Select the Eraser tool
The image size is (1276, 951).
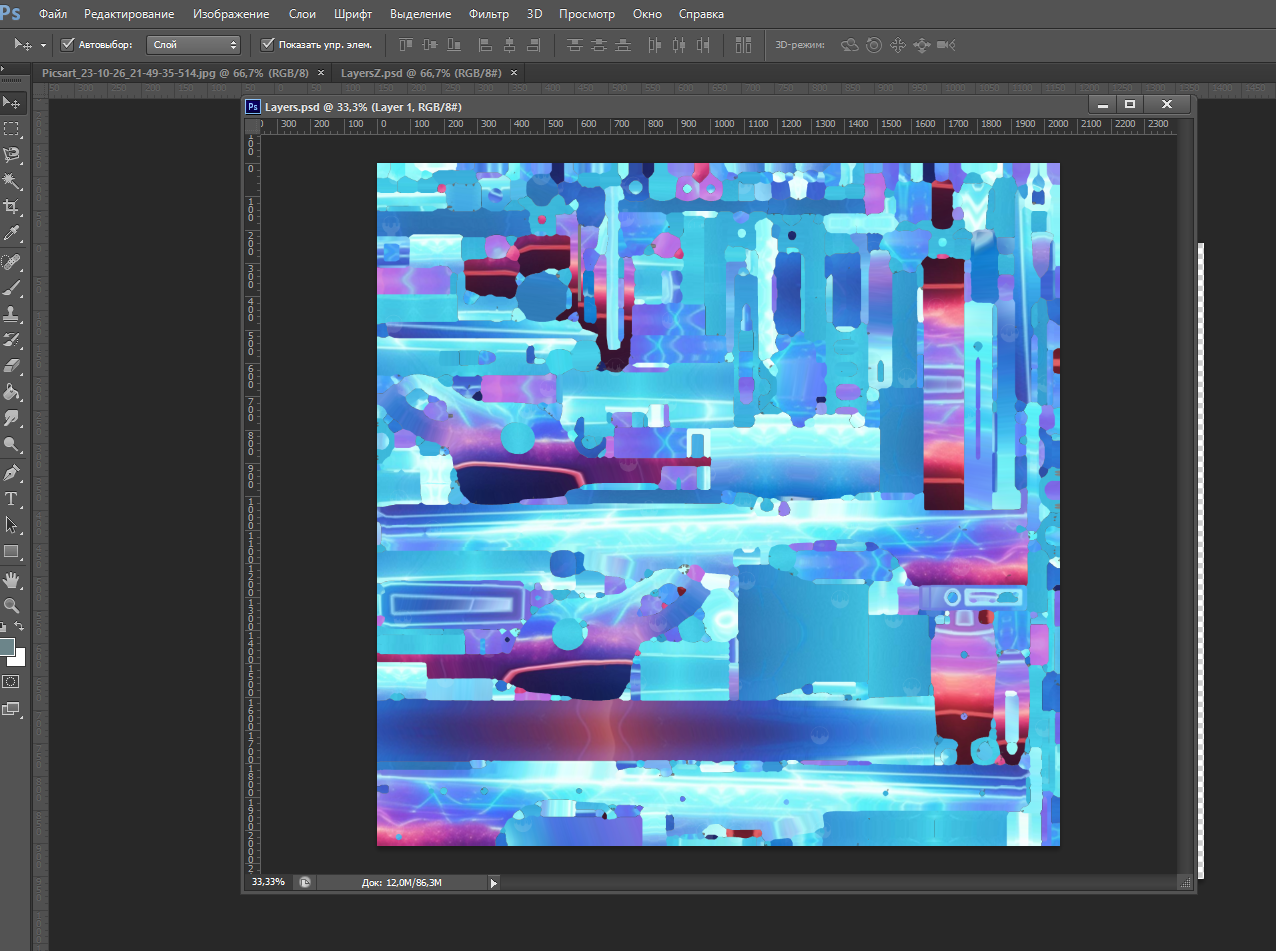coord(12,366)
